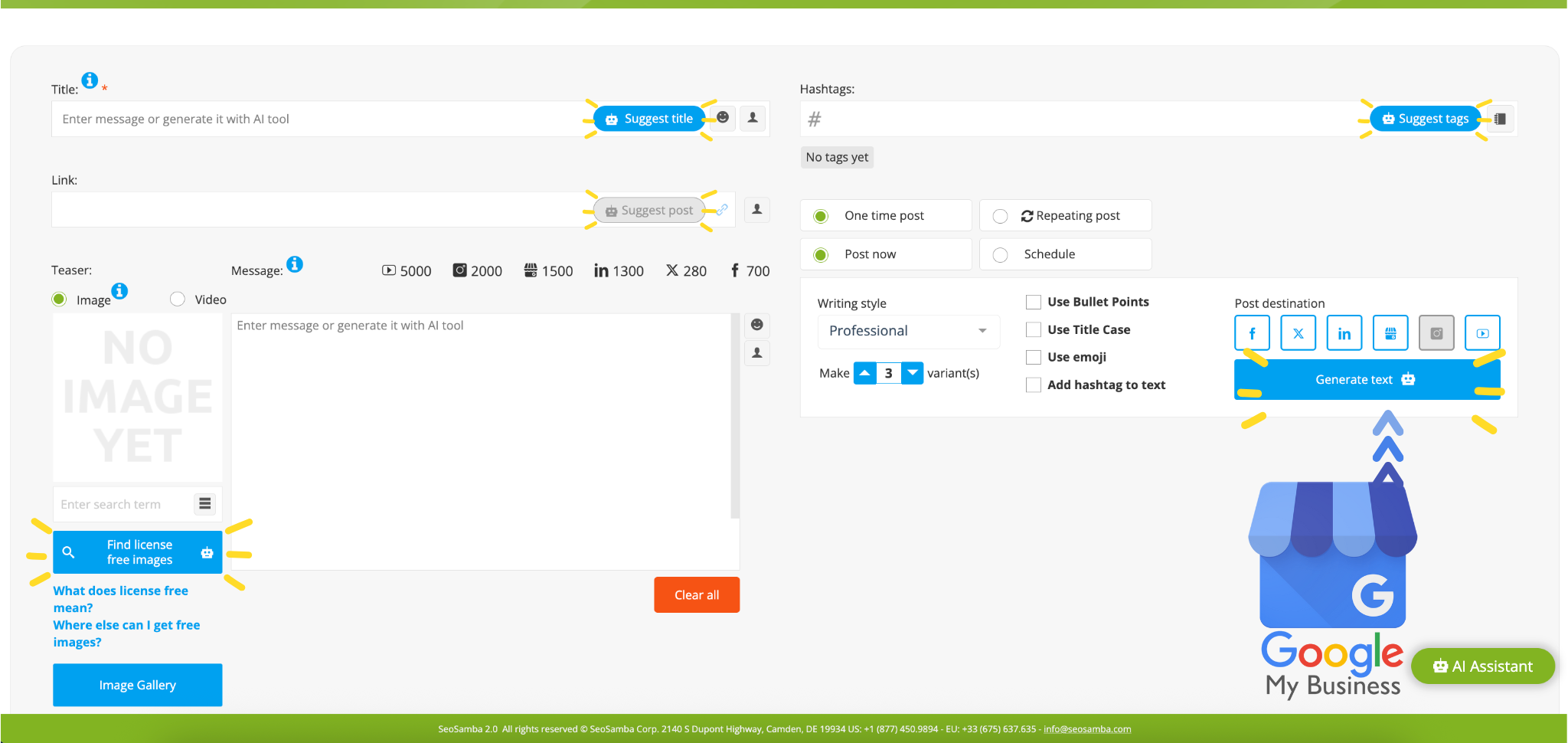This screenshot has width=1568, height=743.
Task: Click person icon beside Title field
Action: [753, 118]
